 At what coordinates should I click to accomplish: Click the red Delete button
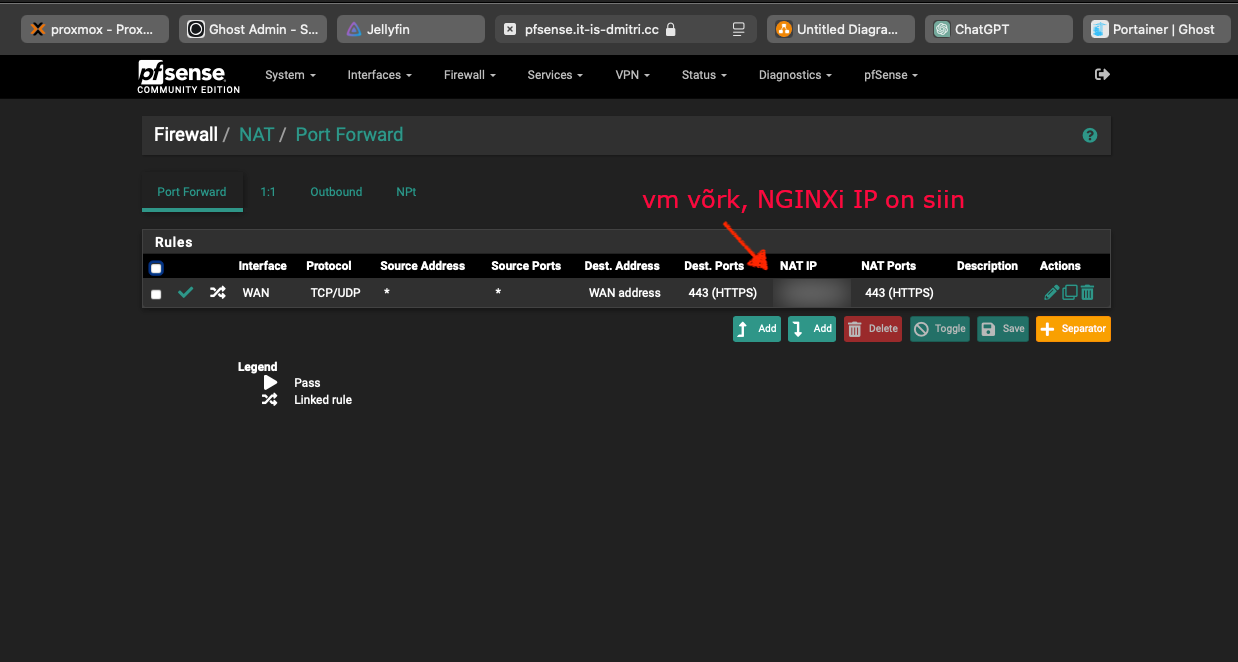coord(872,329)
